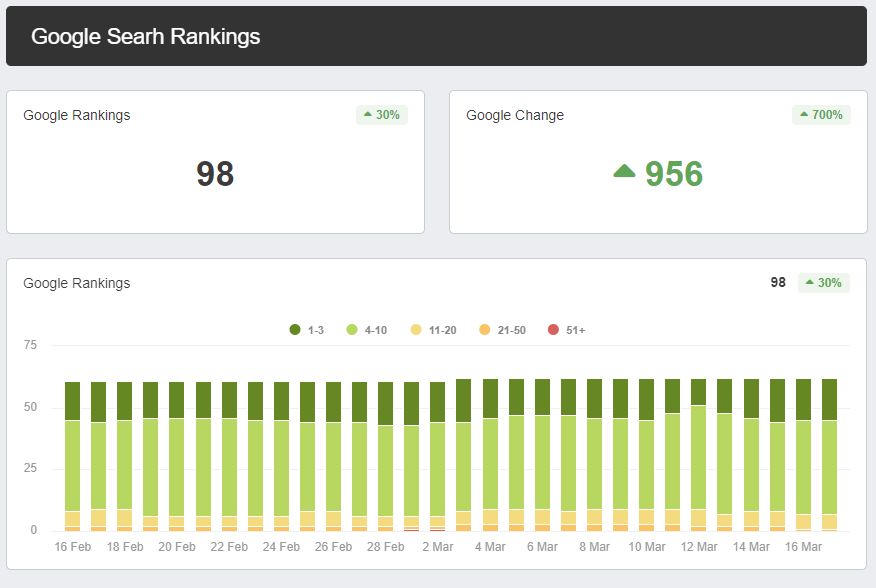Click the 10 Mar x-axis label
This screenshot has width=876, height=588.
tap(647, 547)
